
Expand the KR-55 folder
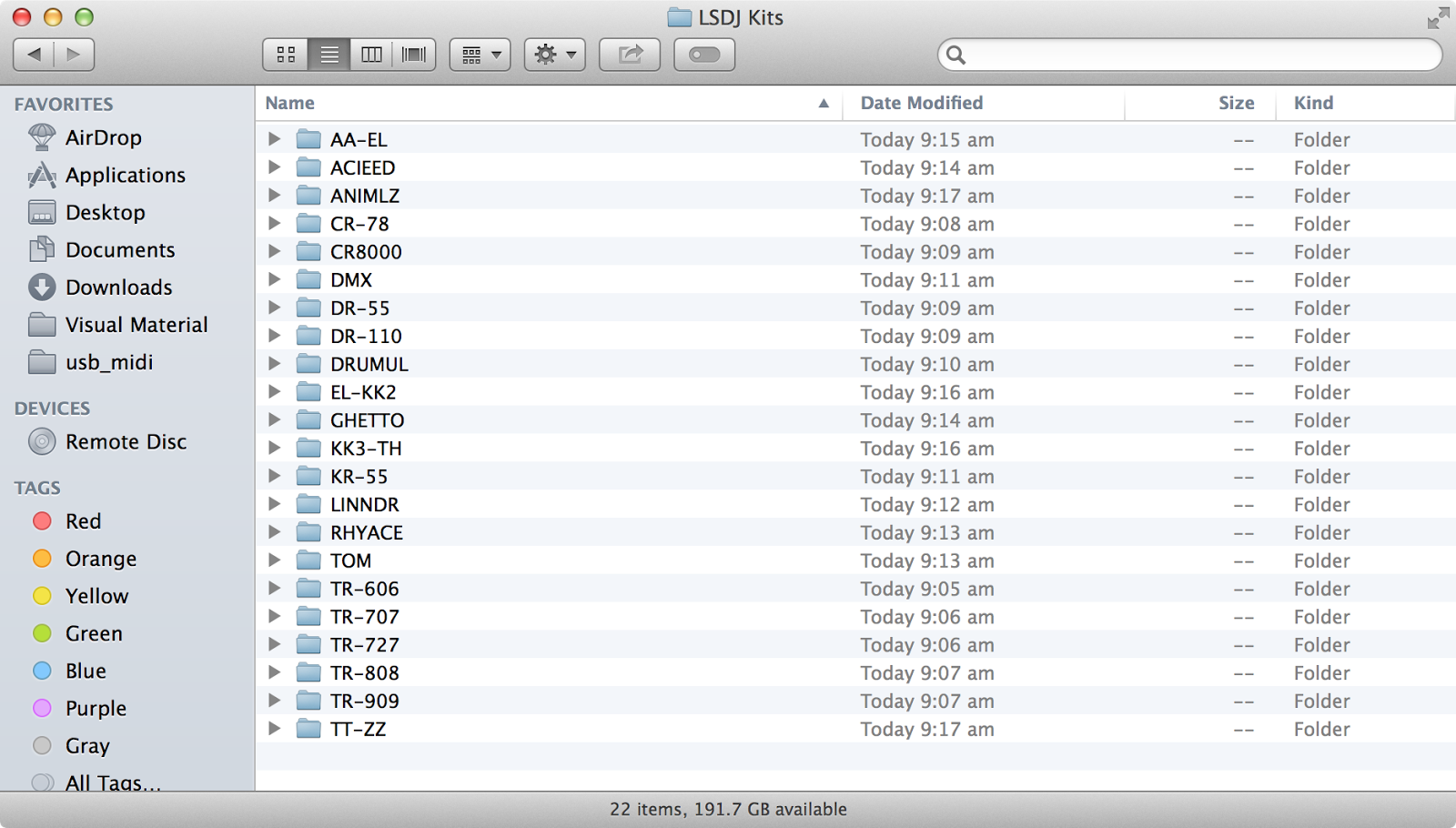pyautogui.click(x=274, y=476)
